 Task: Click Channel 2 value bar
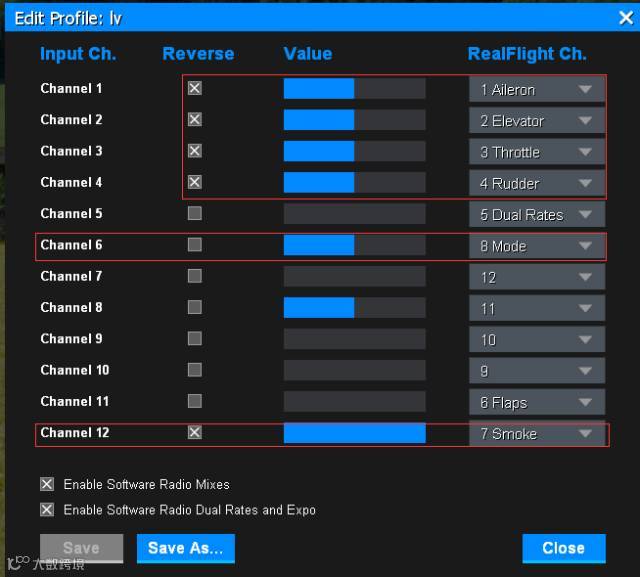pos(354,120)
